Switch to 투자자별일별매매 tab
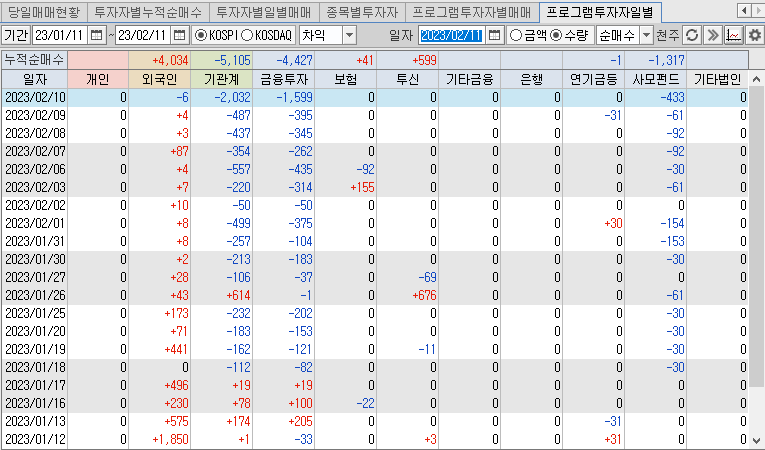 [x=264, y=12]
